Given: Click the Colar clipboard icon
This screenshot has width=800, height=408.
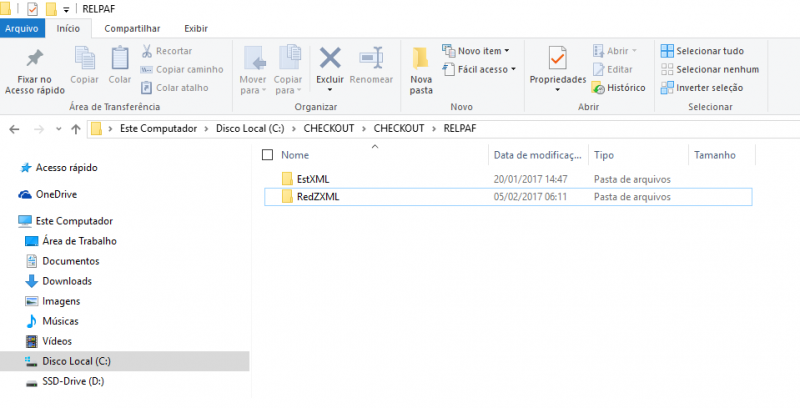Looking at the screenshot, I should pos(120,58).
